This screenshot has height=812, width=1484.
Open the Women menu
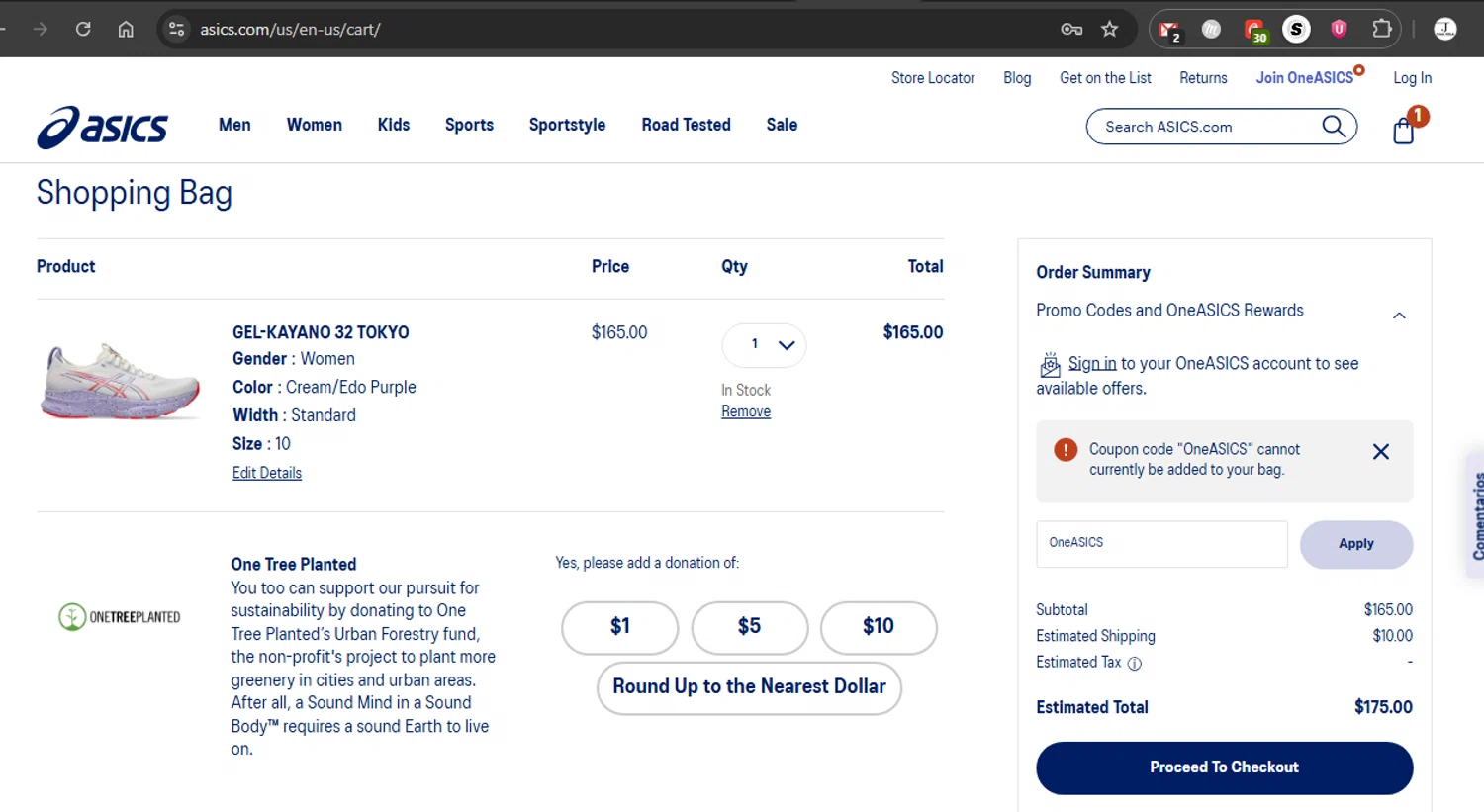(x=315, y=125)
